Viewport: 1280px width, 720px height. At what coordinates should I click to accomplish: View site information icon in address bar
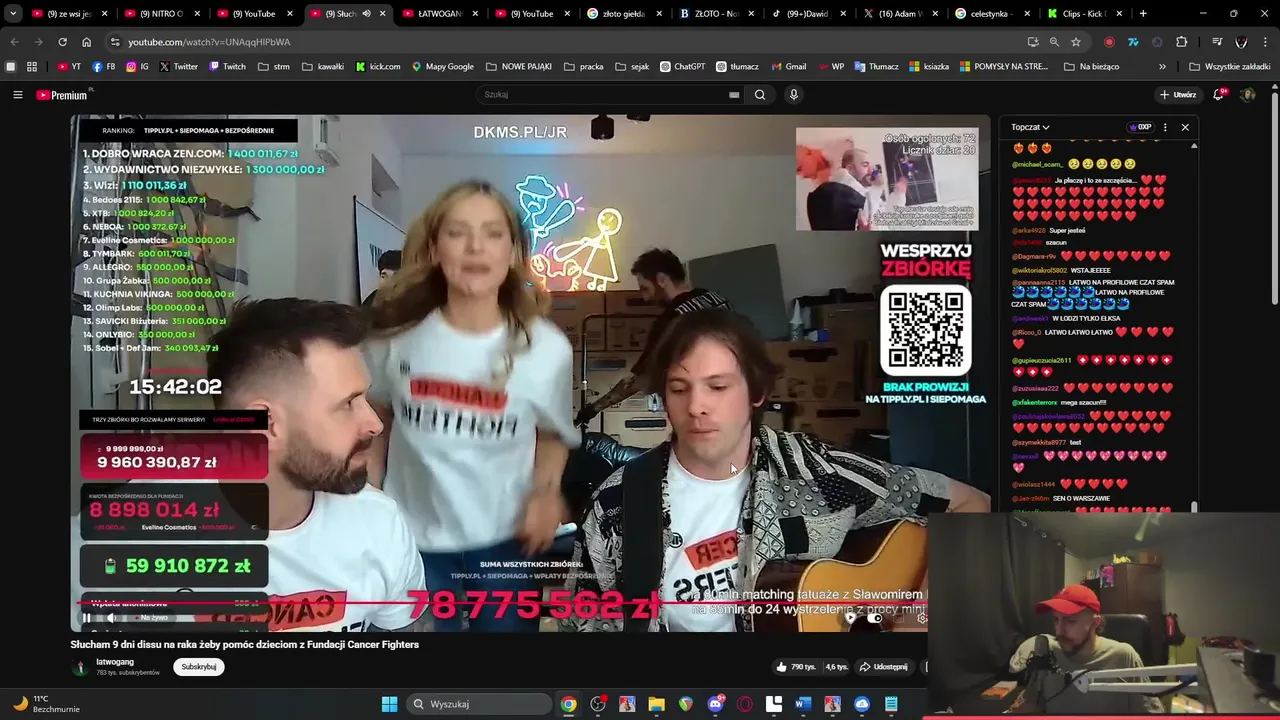[x=114, y=42]
